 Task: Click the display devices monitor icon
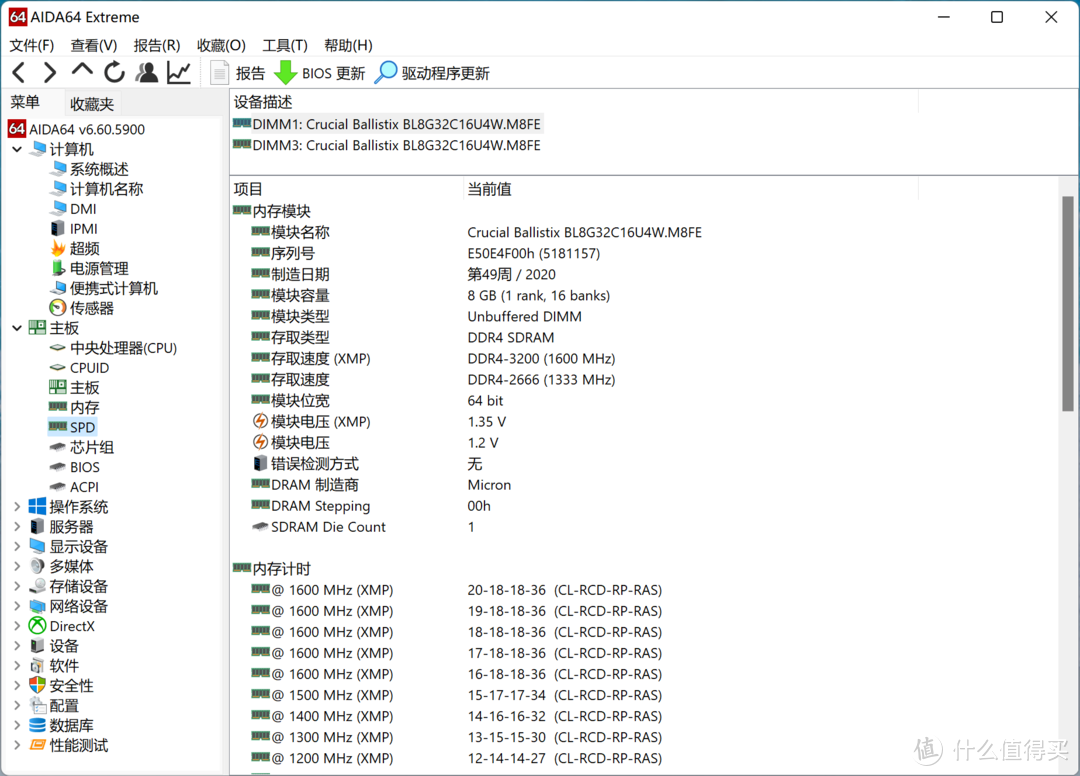pos(37,546)
